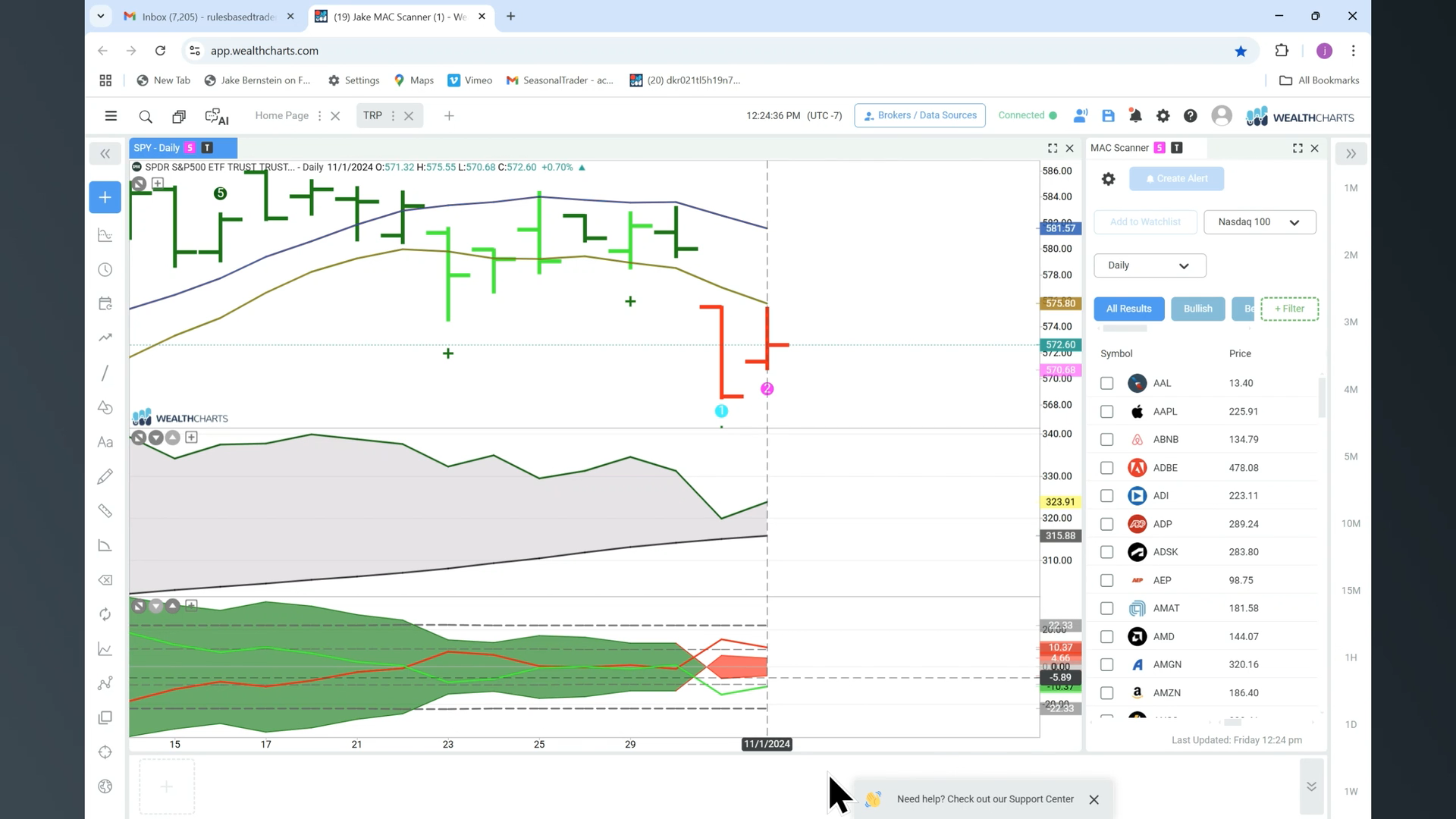The height and width of the screenshot is (819, 1456).
Task: Click the save layout disk icon
Action: coord(1108,116)
